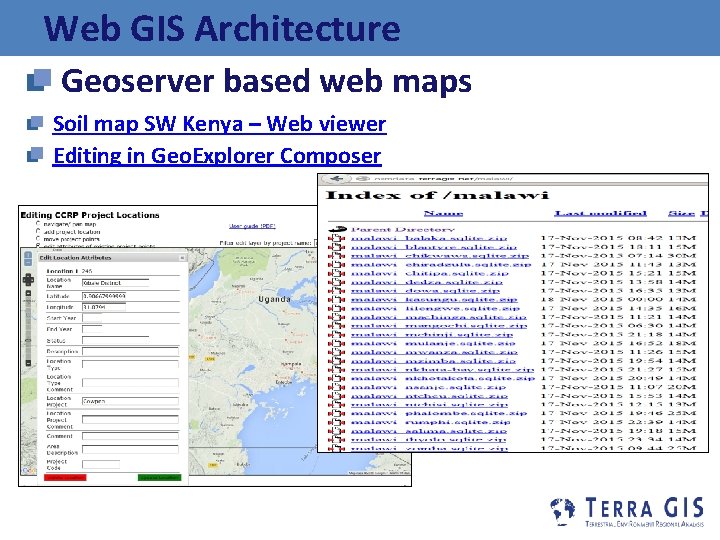The width and height of the screenshot is (720, 540).
Task: Click the red delete button in attributes dialog
Action: (65, 478)
